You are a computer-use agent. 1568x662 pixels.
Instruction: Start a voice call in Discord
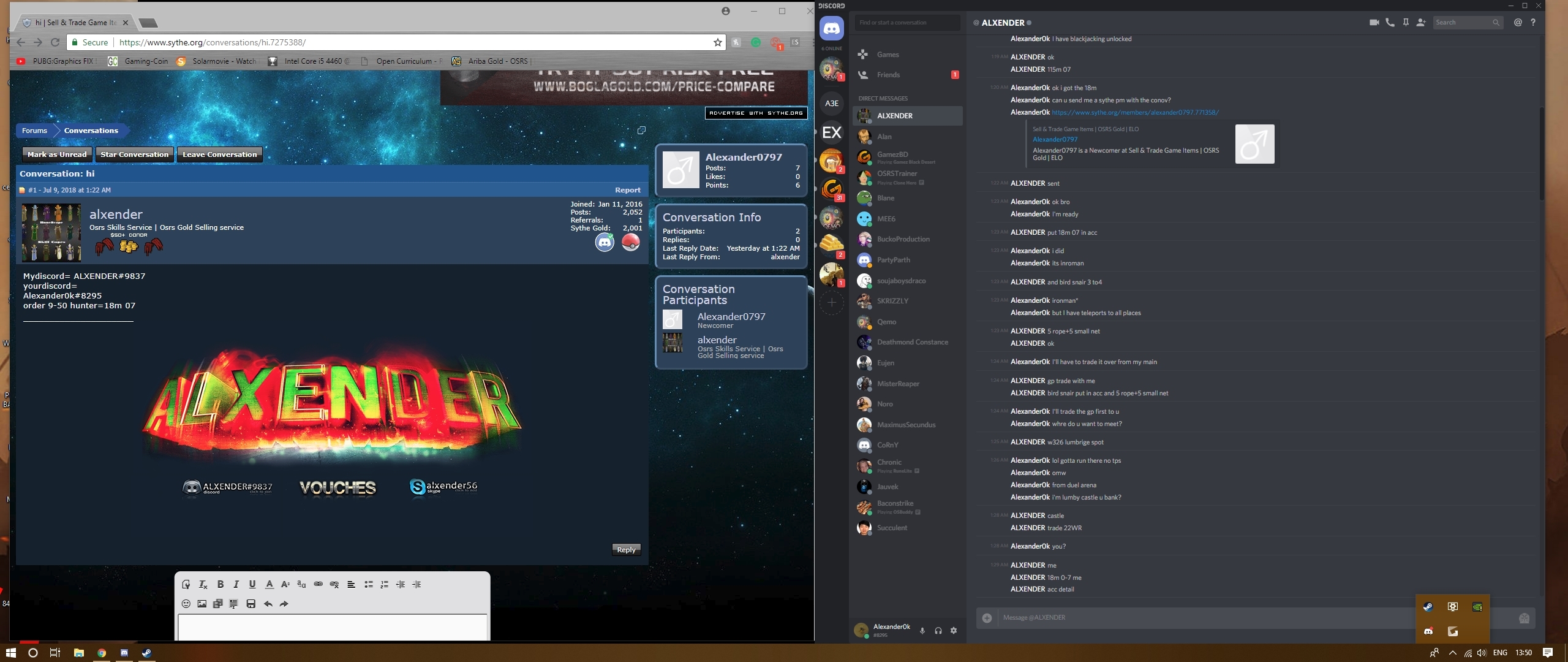click(x=1390, y=23)
